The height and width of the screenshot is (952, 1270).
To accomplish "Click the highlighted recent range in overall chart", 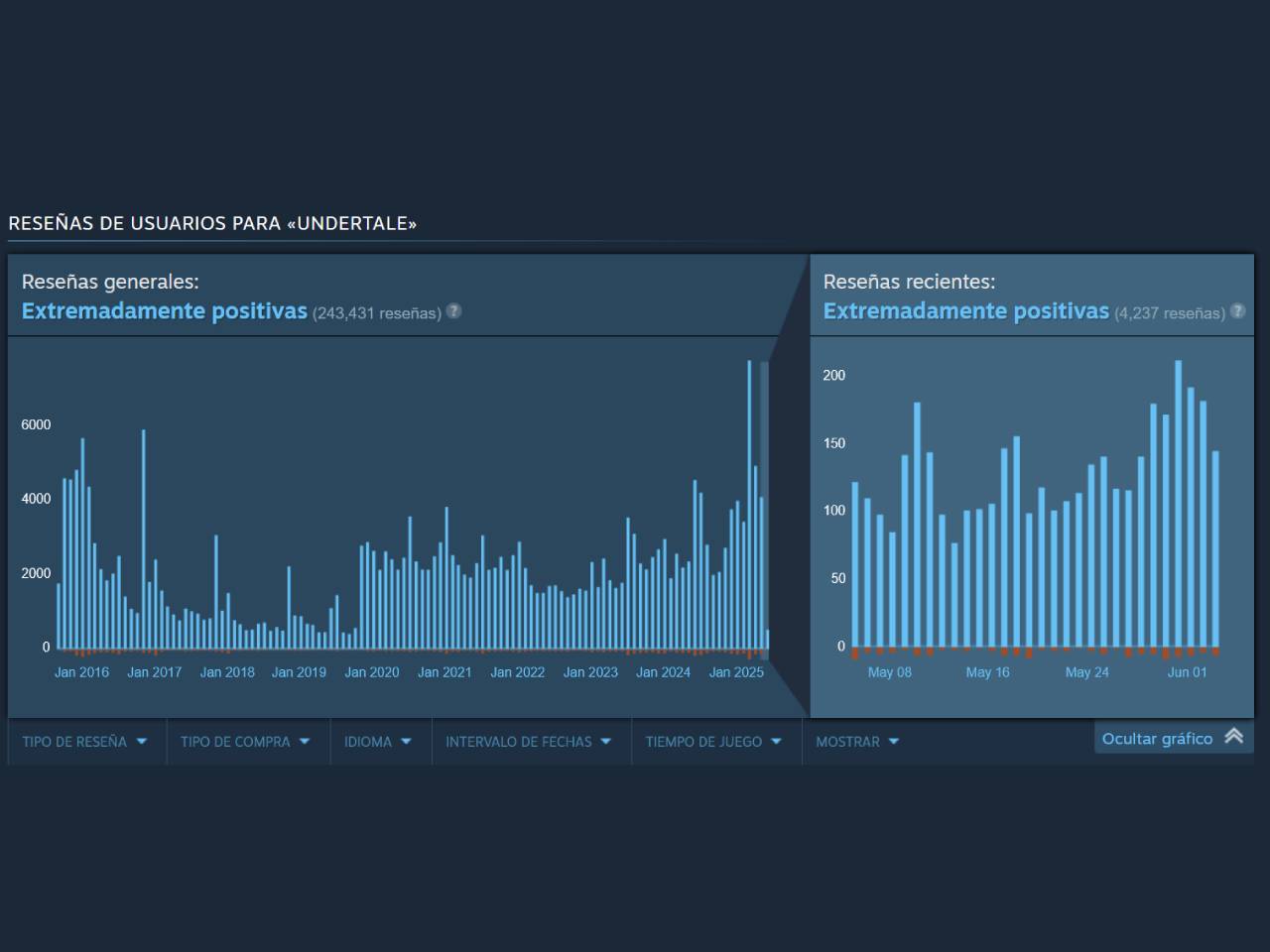I will point(764,511).
